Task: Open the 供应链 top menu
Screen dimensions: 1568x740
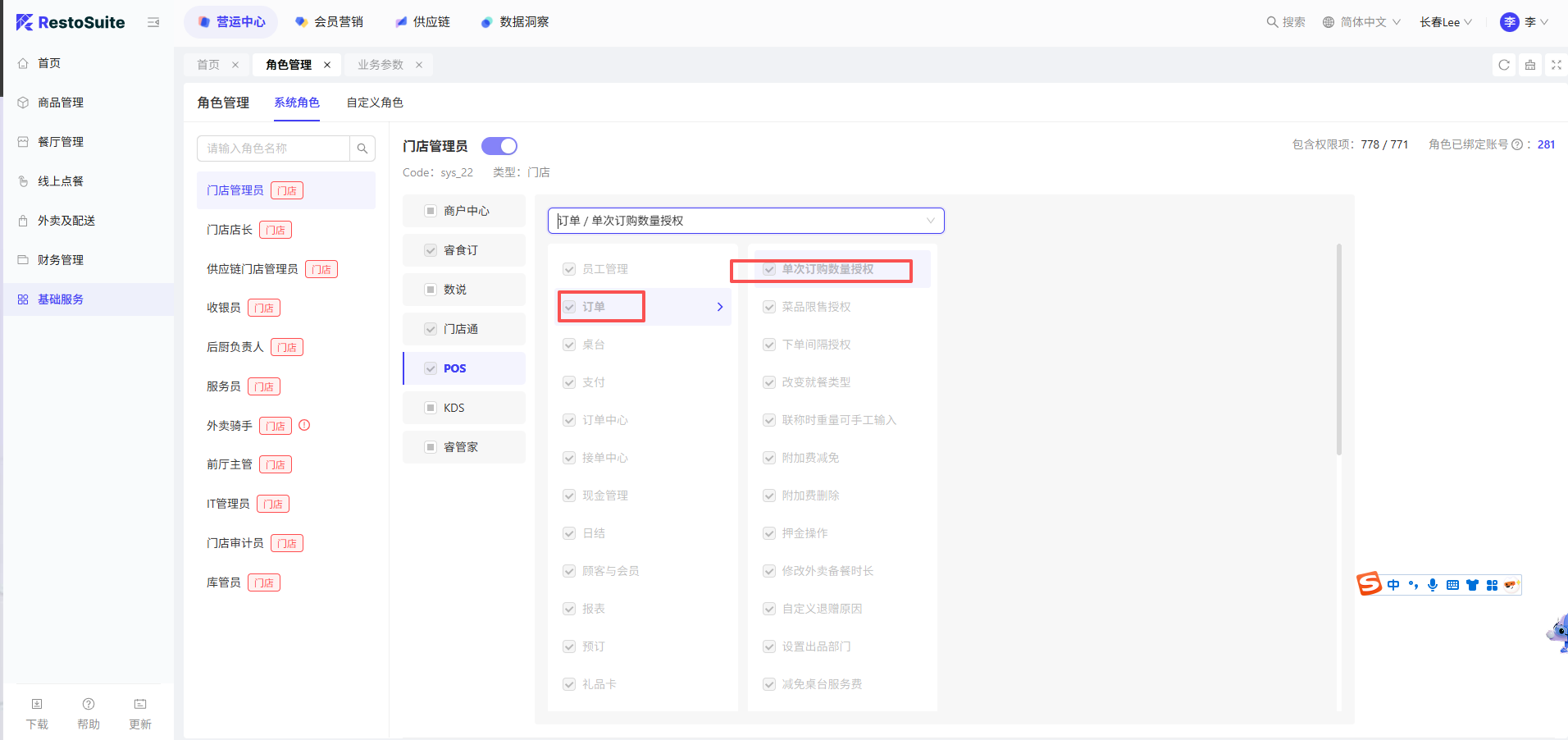Action: 422,22
